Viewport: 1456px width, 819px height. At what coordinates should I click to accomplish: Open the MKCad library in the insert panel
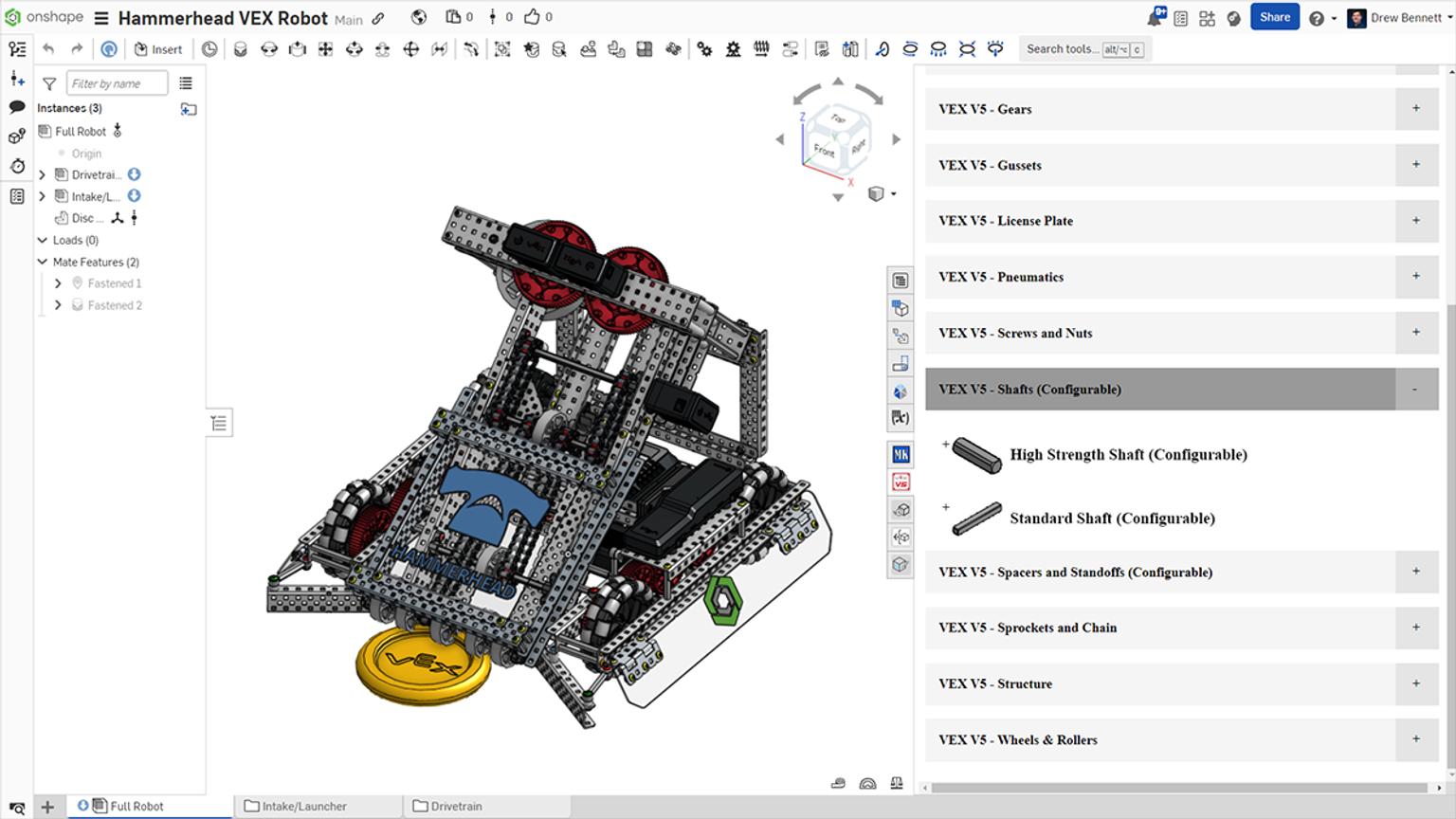pyautogui.click(x=900, y=454)
